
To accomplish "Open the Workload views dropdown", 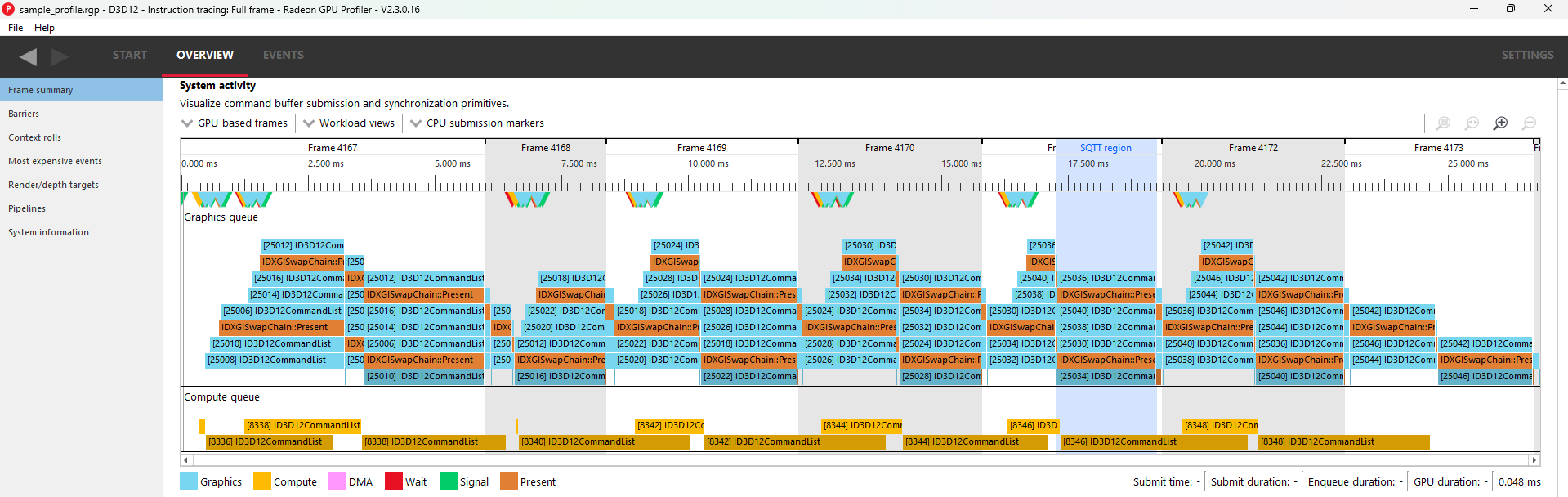I will point(349,123).
